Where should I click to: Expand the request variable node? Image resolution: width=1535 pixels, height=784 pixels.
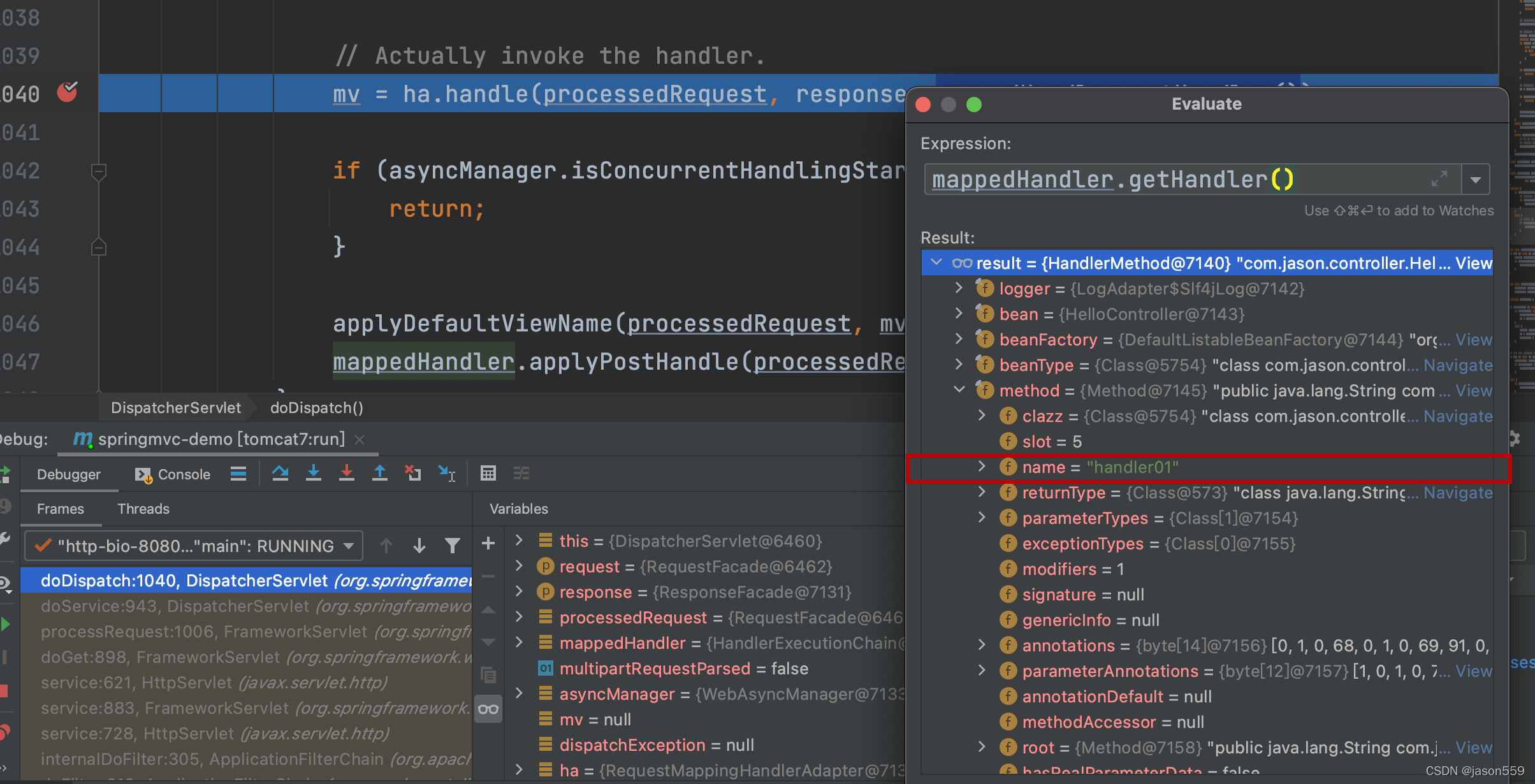520,566
